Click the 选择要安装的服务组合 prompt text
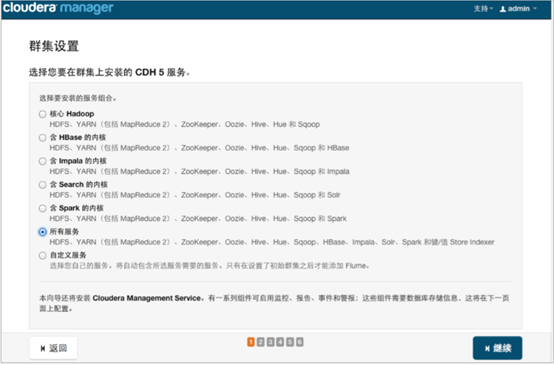 (x=78, y=98)
